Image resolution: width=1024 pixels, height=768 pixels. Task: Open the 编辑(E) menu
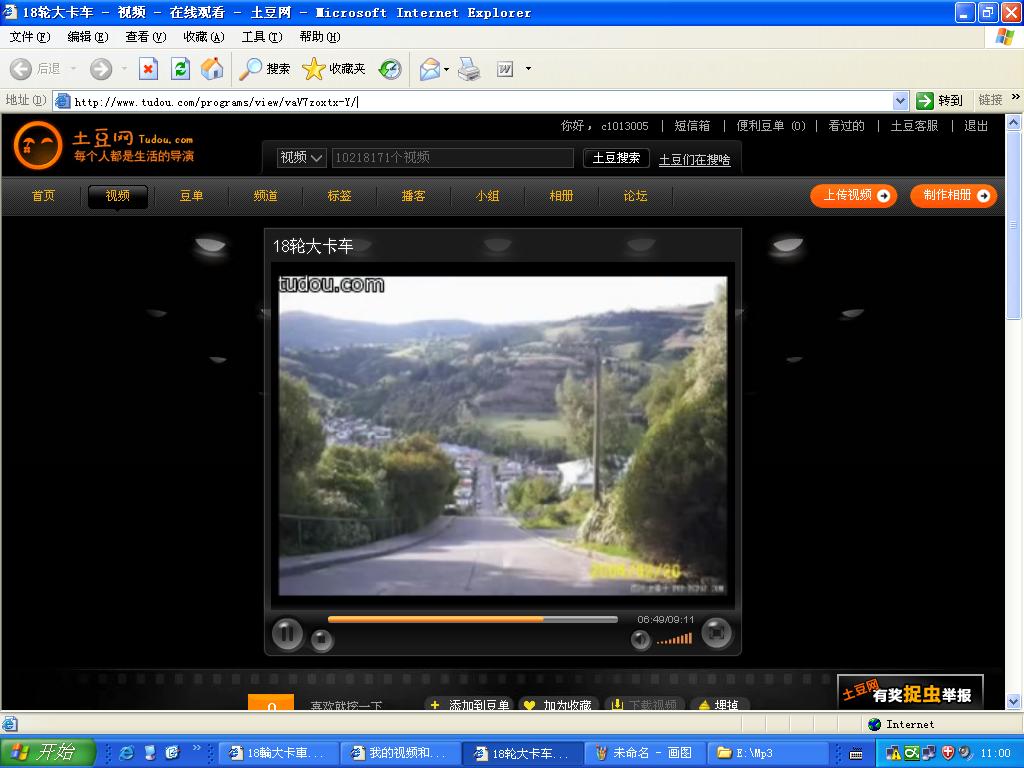coord(88,37)
